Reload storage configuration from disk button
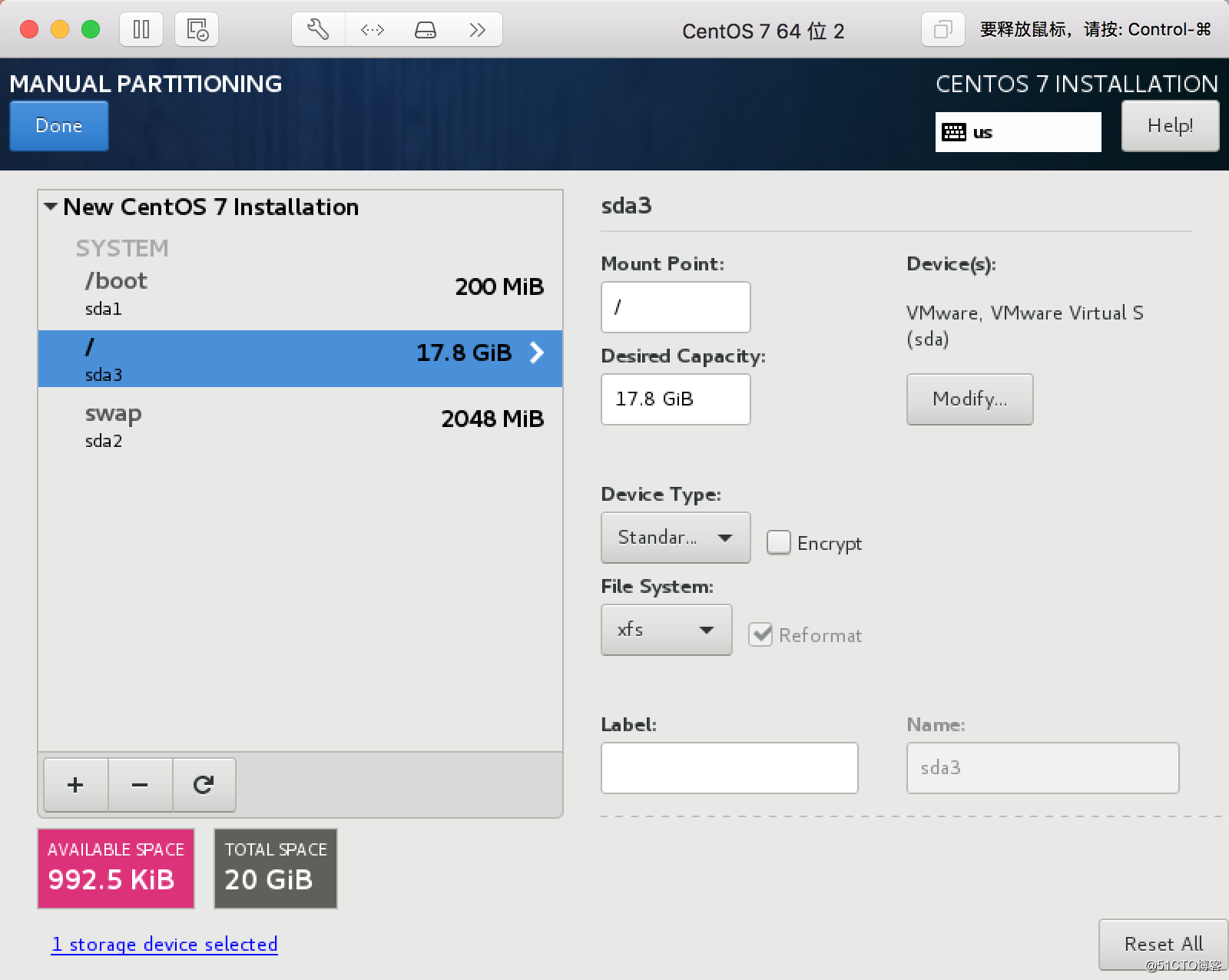Screen dimensions: 1229x980 click(204, 785)
